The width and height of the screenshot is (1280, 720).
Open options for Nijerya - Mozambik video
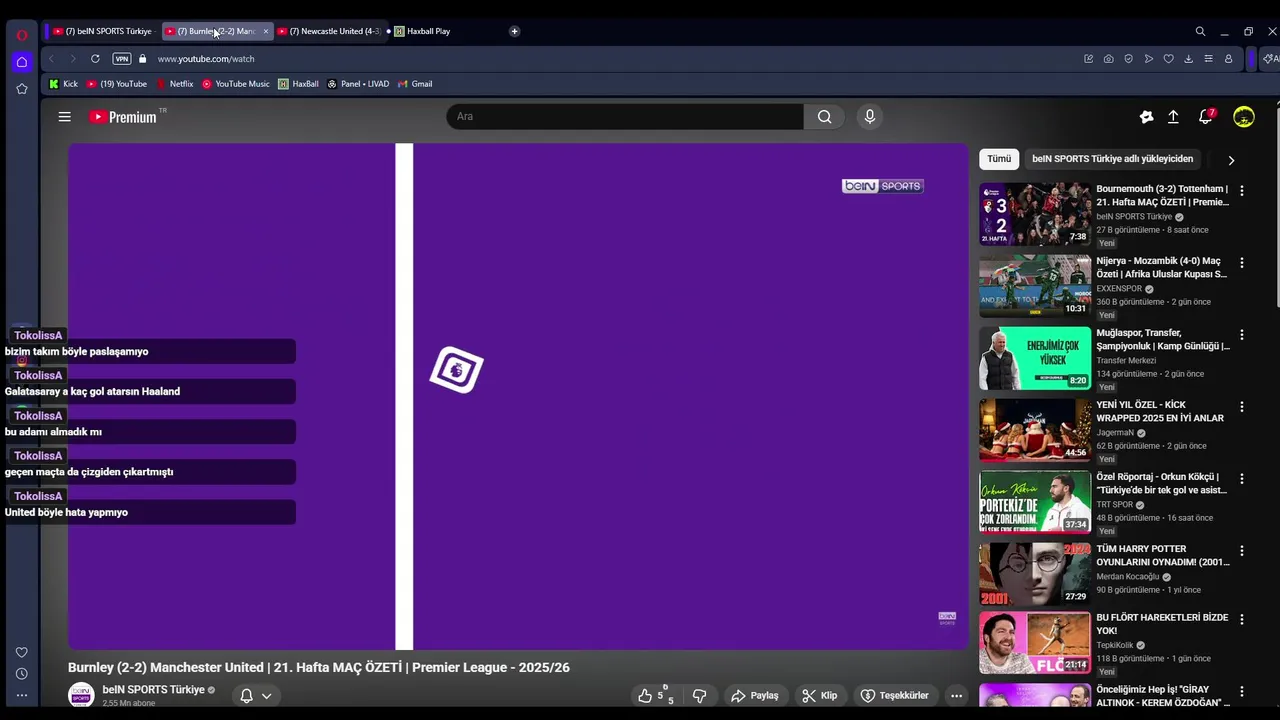pyautogui.click(x=1242, y=263)
